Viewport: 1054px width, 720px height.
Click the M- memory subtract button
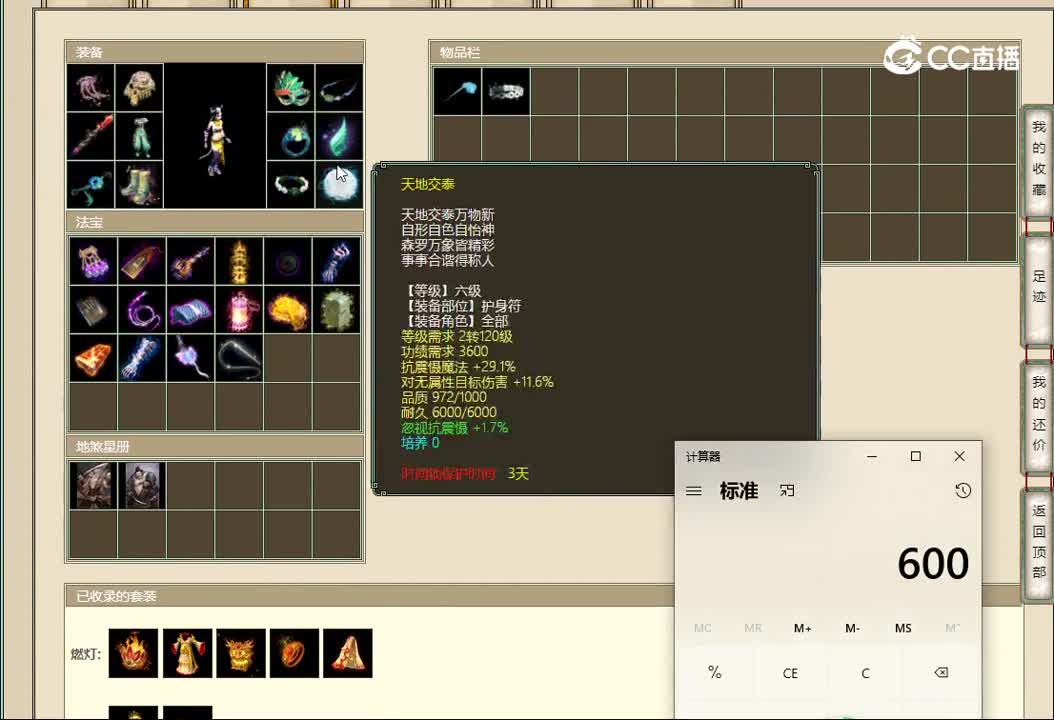[x=852, y=628]
